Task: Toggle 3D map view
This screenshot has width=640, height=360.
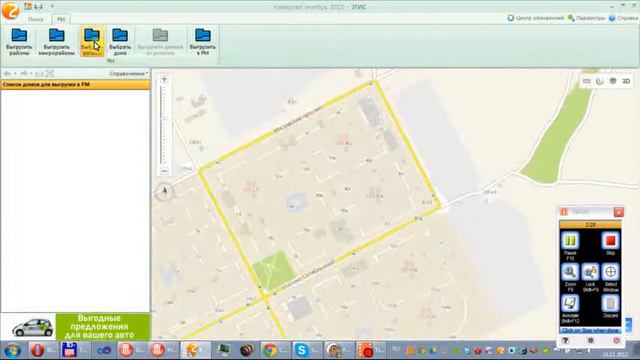Action: pos(626,81)
